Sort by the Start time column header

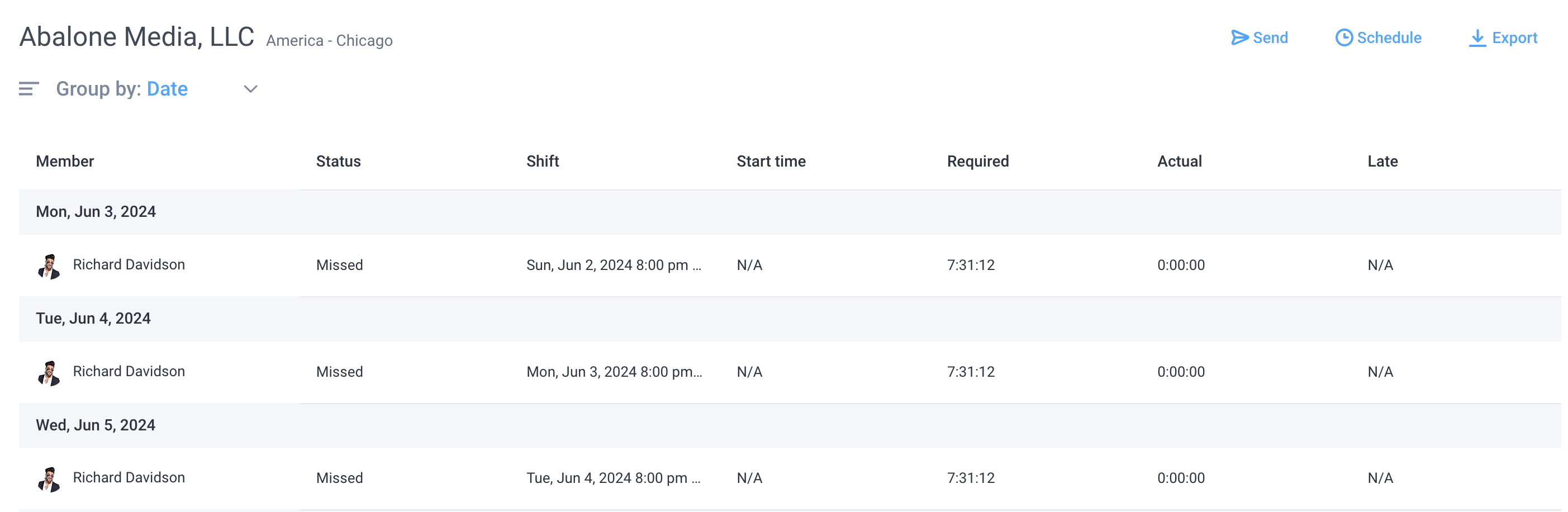coord(771,162)
